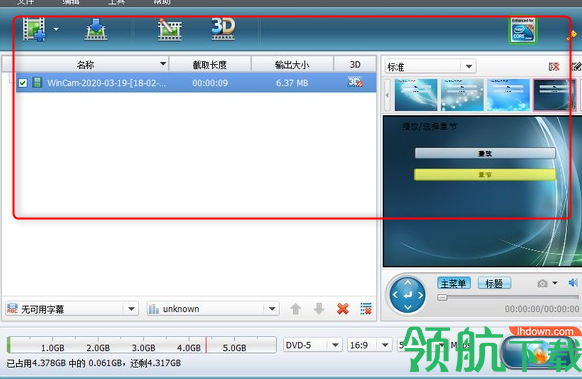Click the left arrow on navigation pad
582x379 pixels.
[x=395, y=295]
